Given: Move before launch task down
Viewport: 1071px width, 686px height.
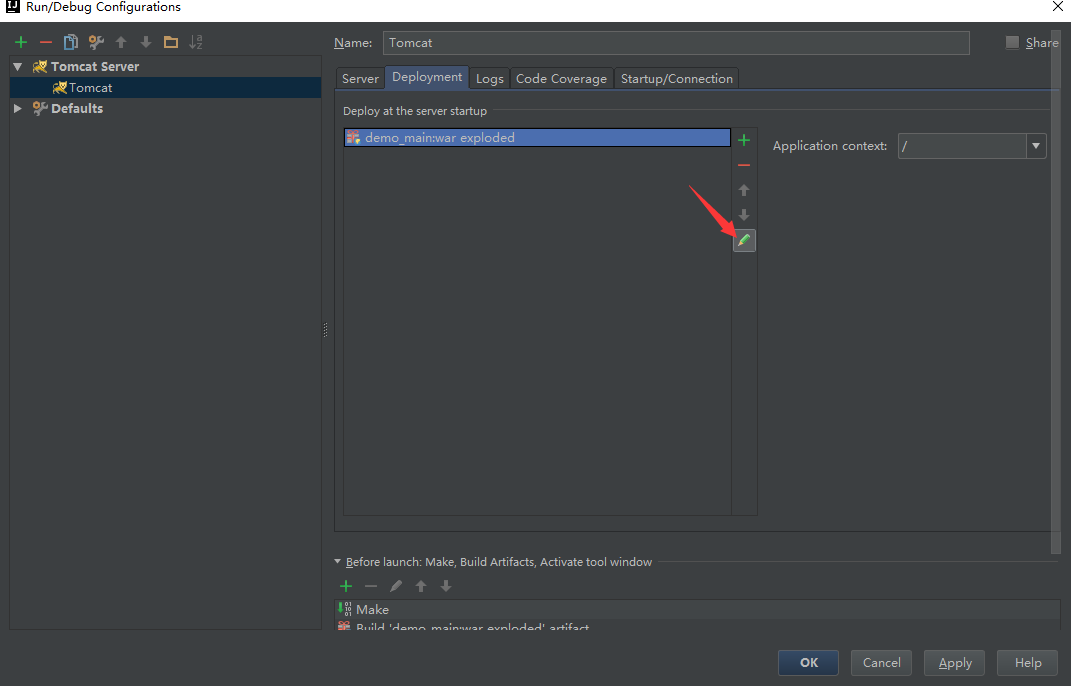Looking at the screenshot, I should (x=446, y=586).
